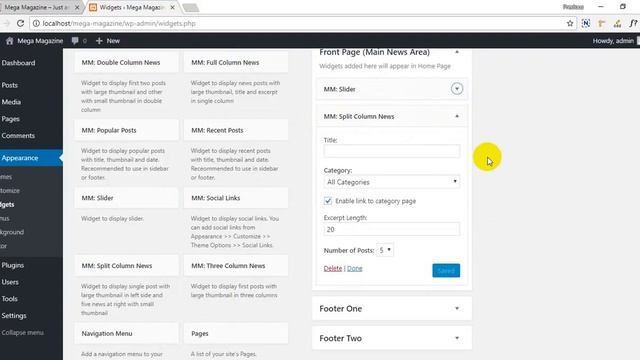Open the All Categories dropdown
Viewport: 640px width, 360px height.
(391, 182)
